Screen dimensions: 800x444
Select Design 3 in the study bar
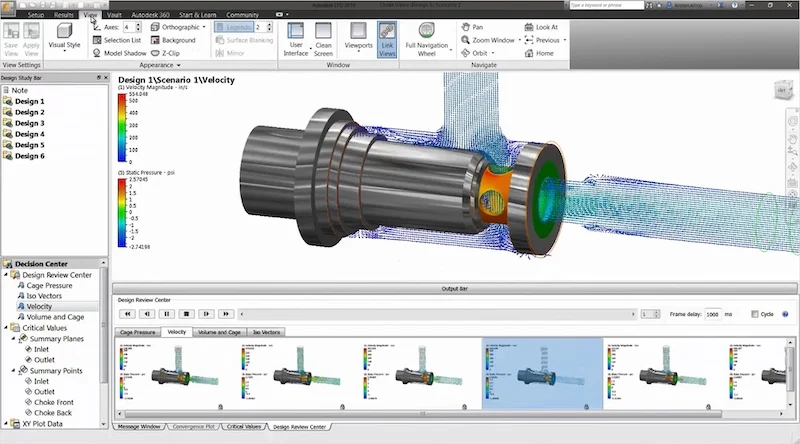point(29,123)
